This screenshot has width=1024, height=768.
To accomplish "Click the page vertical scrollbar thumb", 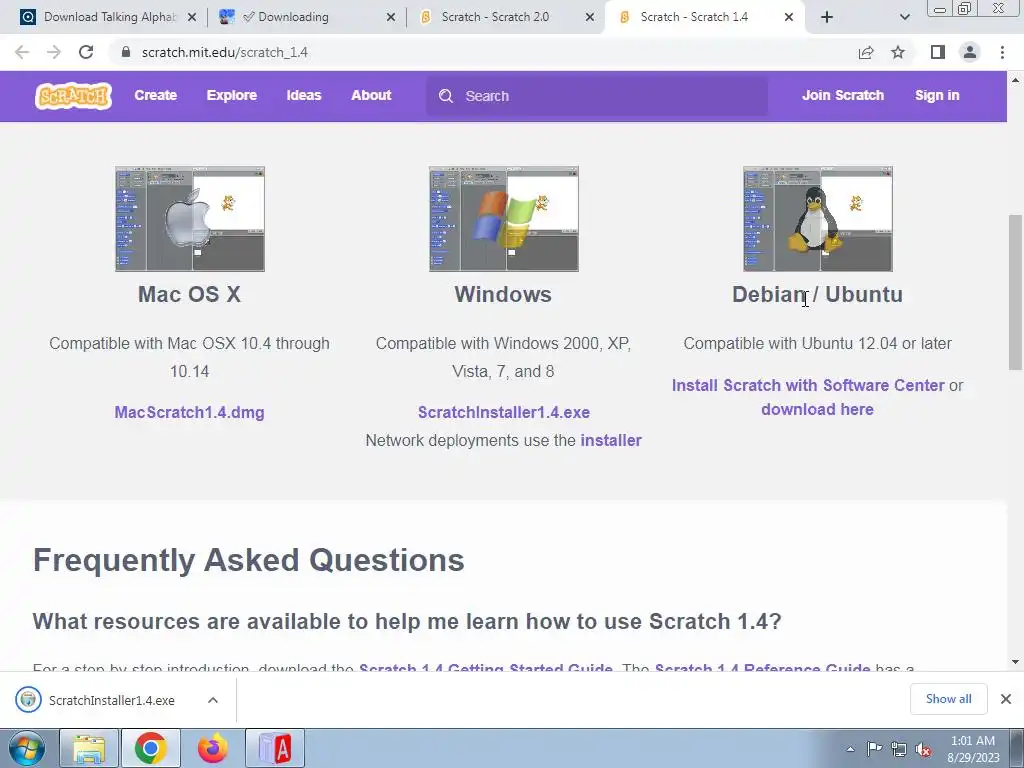I will 1015,292.
